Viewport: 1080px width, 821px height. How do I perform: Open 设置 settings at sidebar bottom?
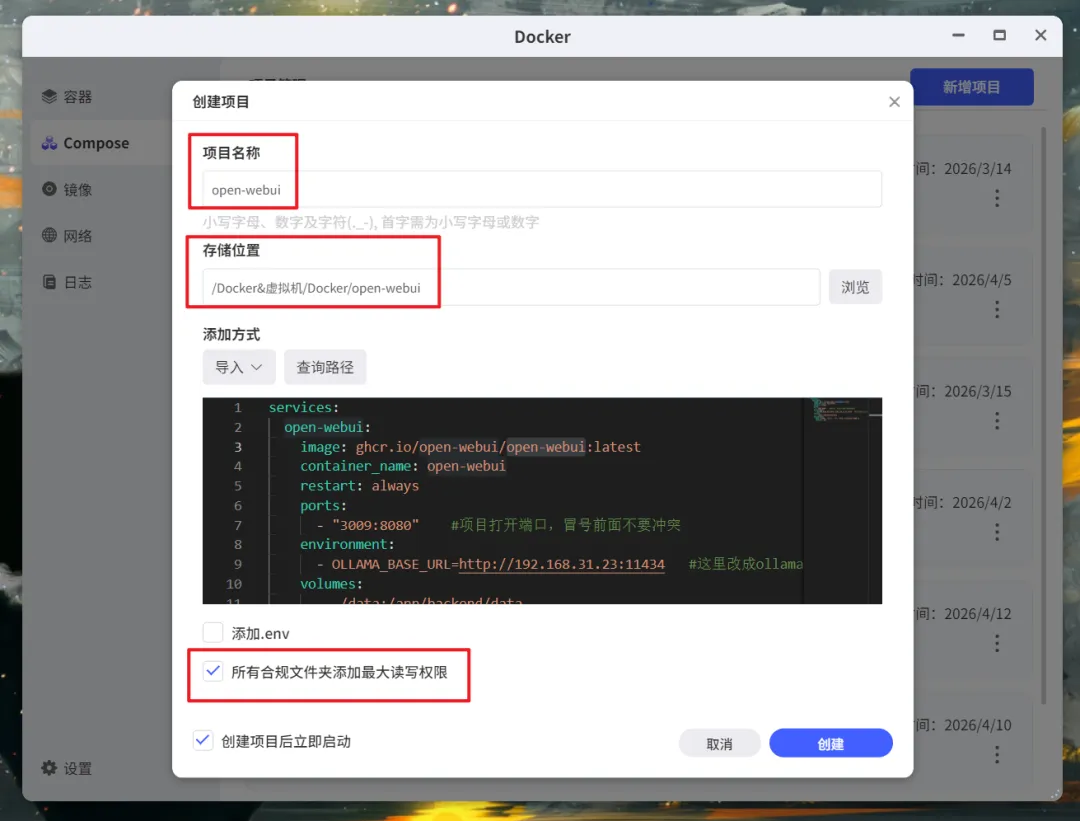[x=67, y=768]
